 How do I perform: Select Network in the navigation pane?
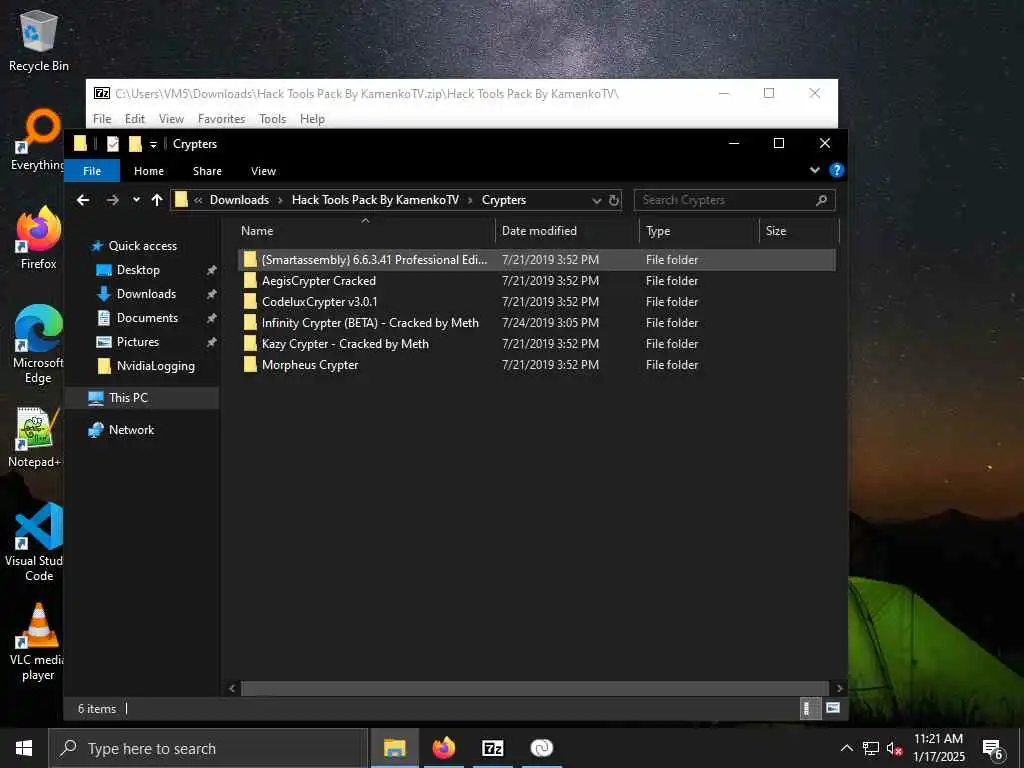coord(131,430)
